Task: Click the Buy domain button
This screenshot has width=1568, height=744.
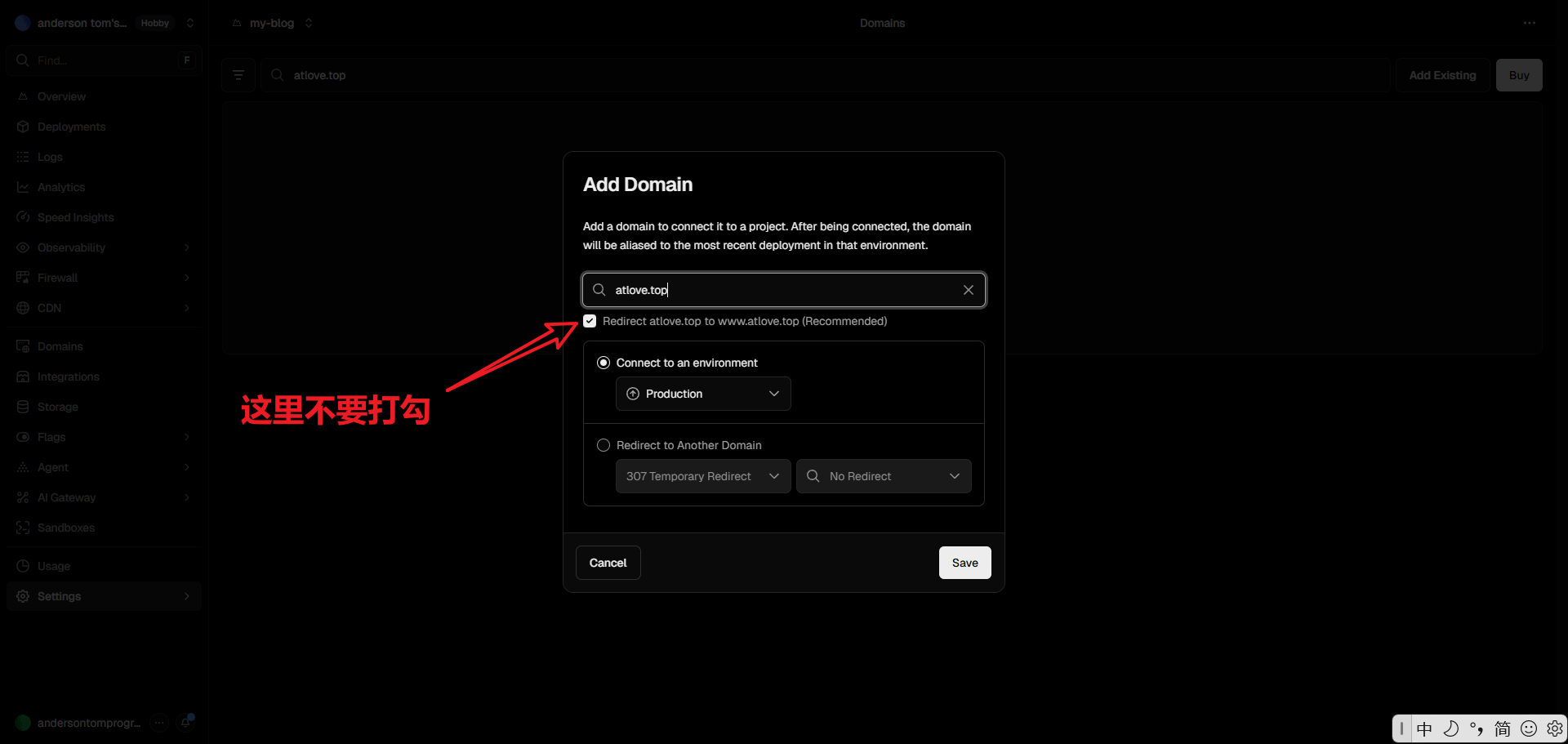Action: [x=1519, y=75]
